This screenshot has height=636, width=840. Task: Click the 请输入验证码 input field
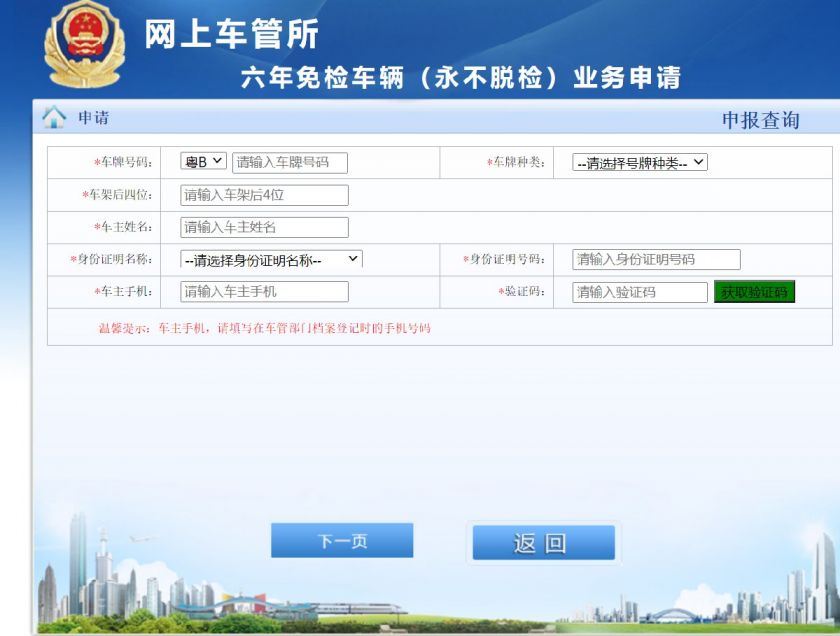click(x=640, y=292)
